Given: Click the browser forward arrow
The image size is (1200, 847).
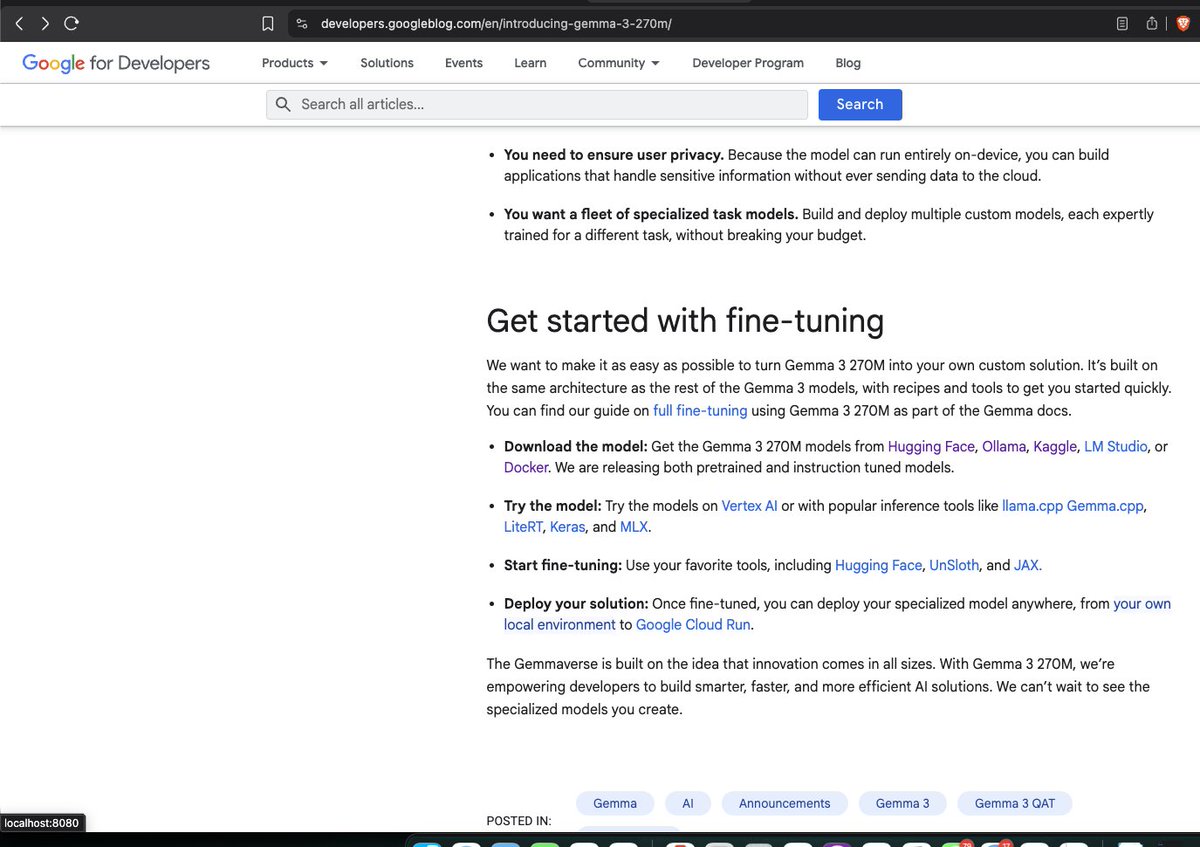Looking at the screenshot, I should 45,23.
